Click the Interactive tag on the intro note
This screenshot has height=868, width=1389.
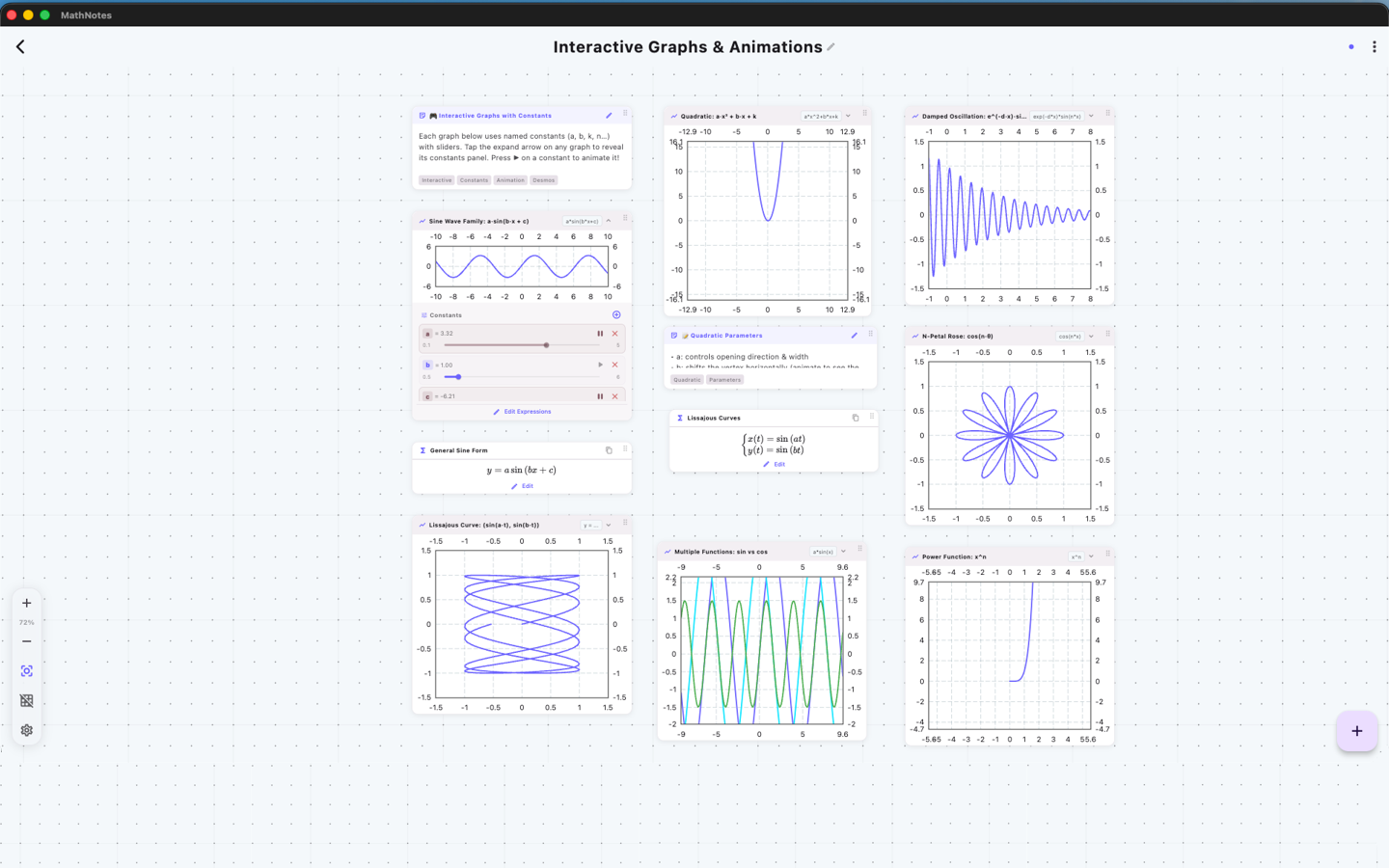(x=436, y=180)
